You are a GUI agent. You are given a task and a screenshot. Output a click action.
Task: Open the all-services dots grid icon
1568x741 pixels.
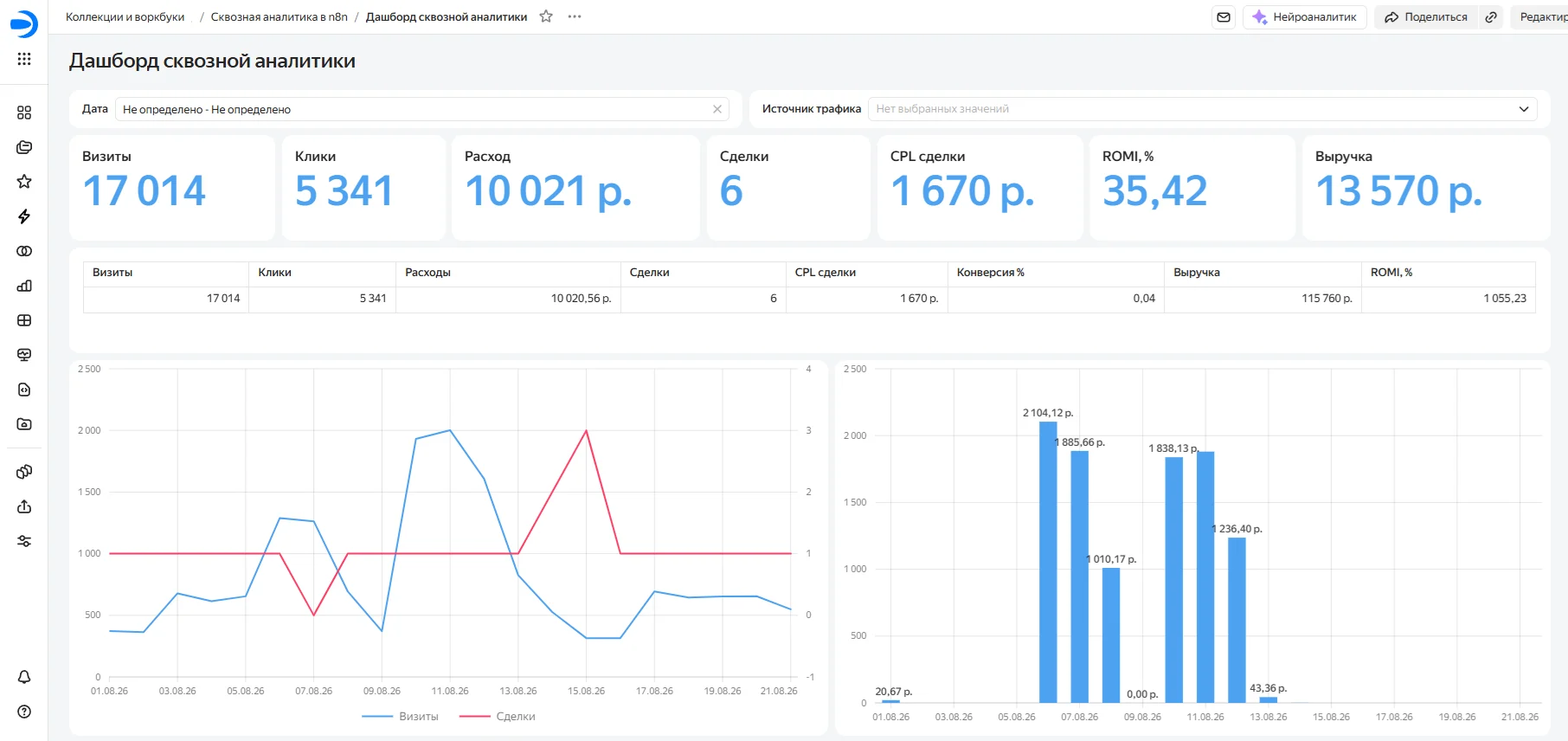(24, 59)
